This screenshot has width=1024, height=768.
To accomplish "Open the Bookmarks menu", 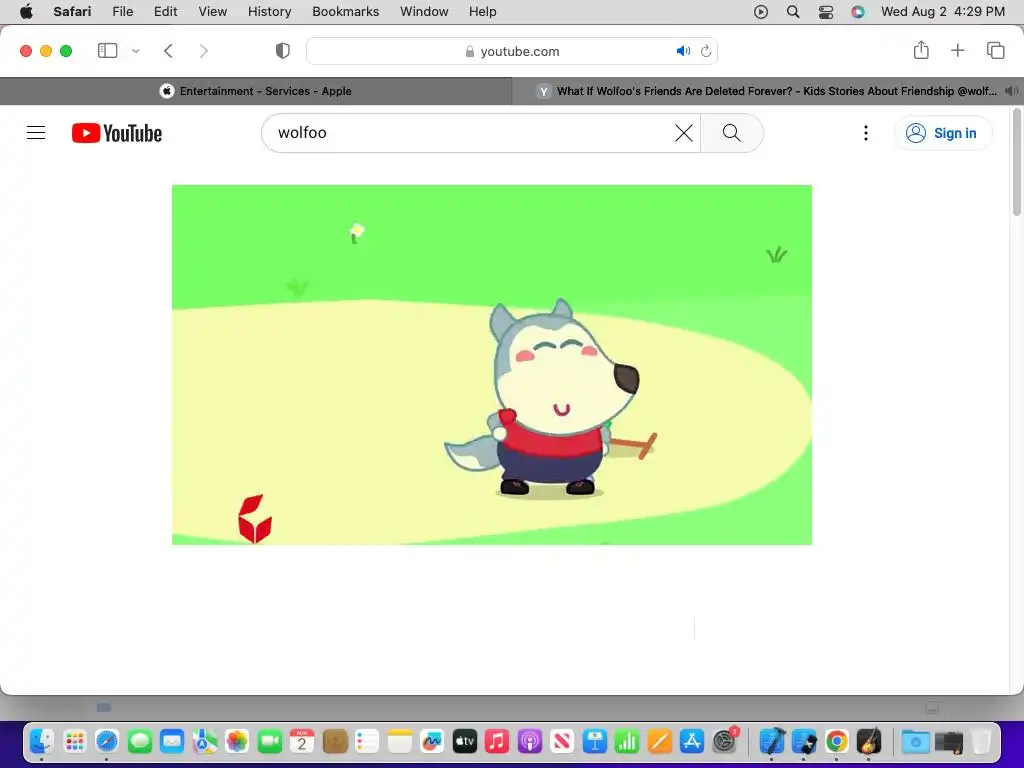I will [x=345, y=12].
